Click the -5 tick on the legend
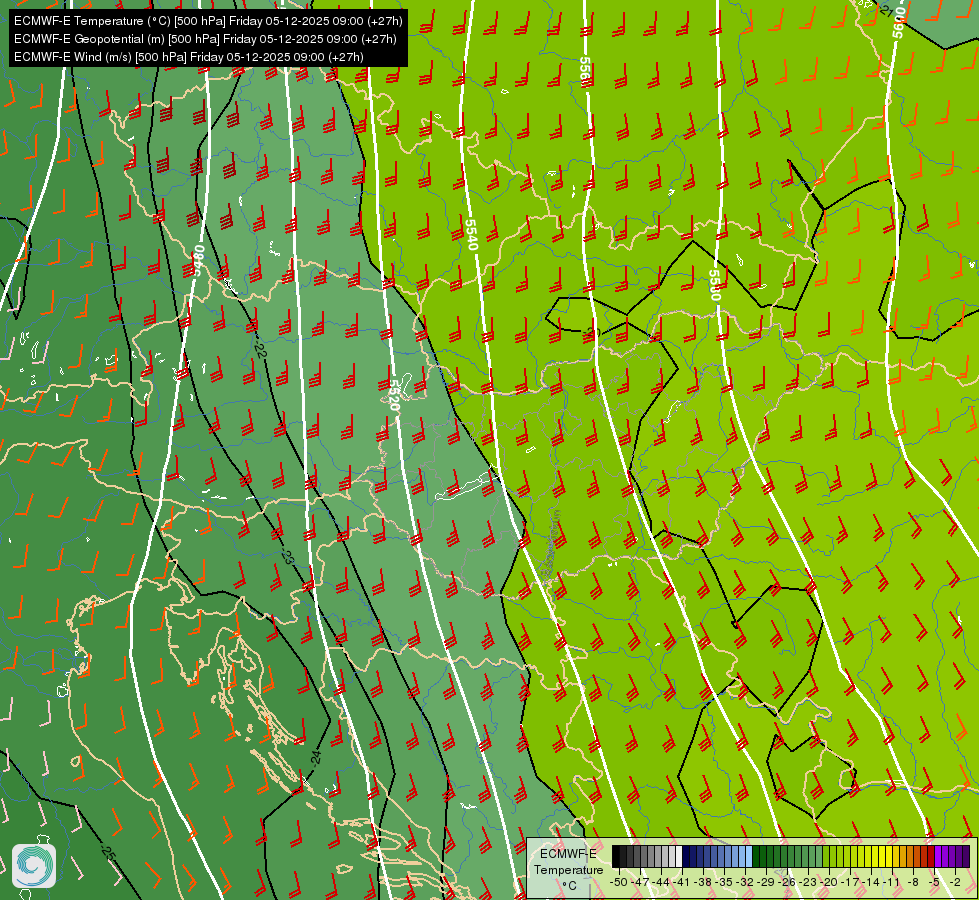Screen dimensions: 979x900 pyautogui.click(x=935, y=882)
